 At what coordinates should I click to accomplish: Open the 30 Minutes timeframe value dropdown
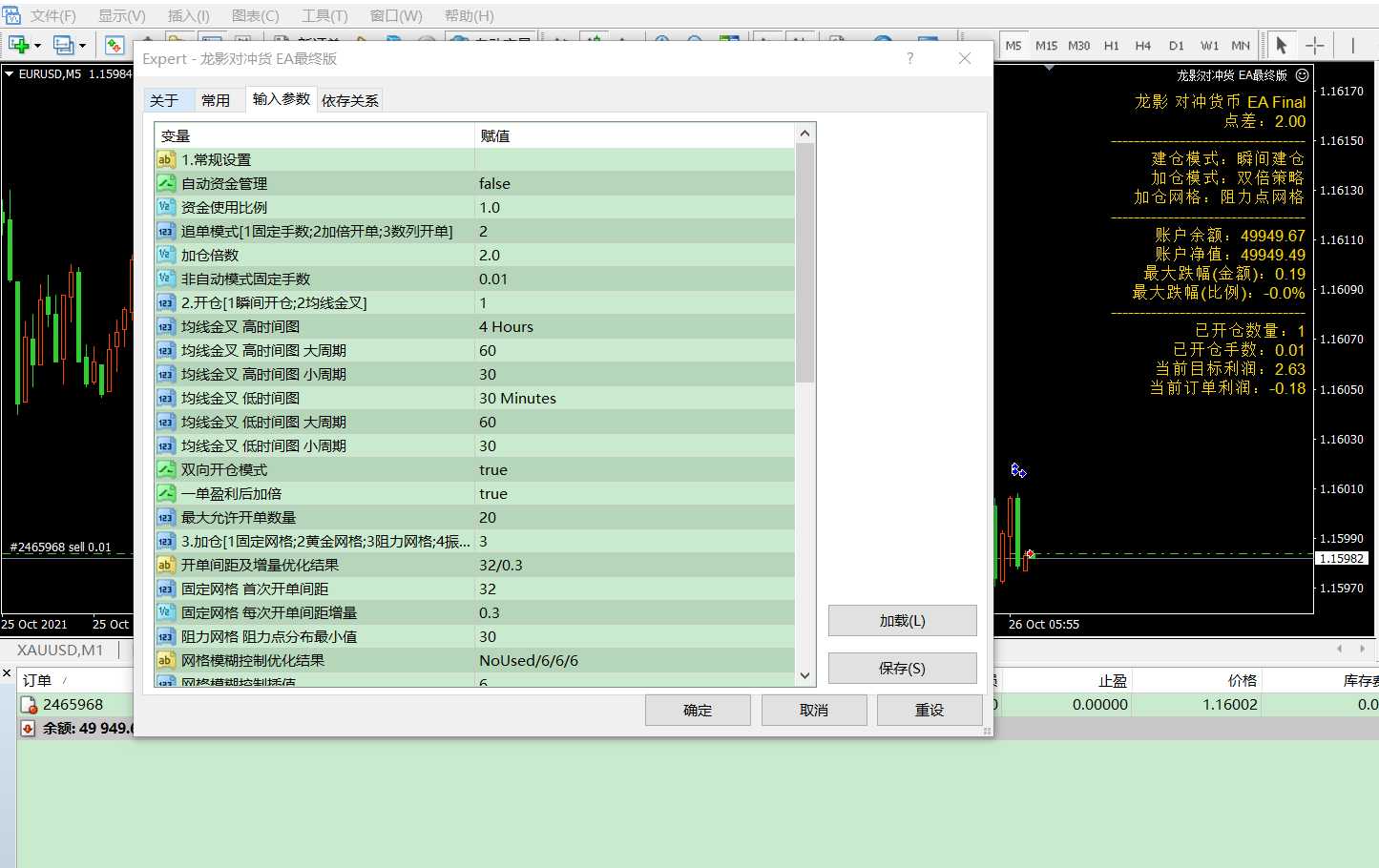point(635,398)
